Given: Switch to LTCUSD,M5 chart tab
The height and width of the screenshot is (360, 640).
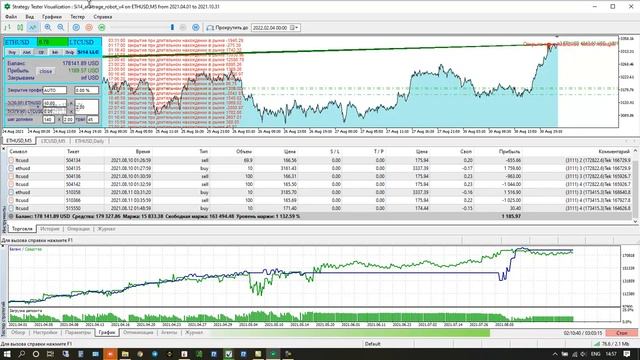Looking at the screenshot, I should click(x=53, y=141).
